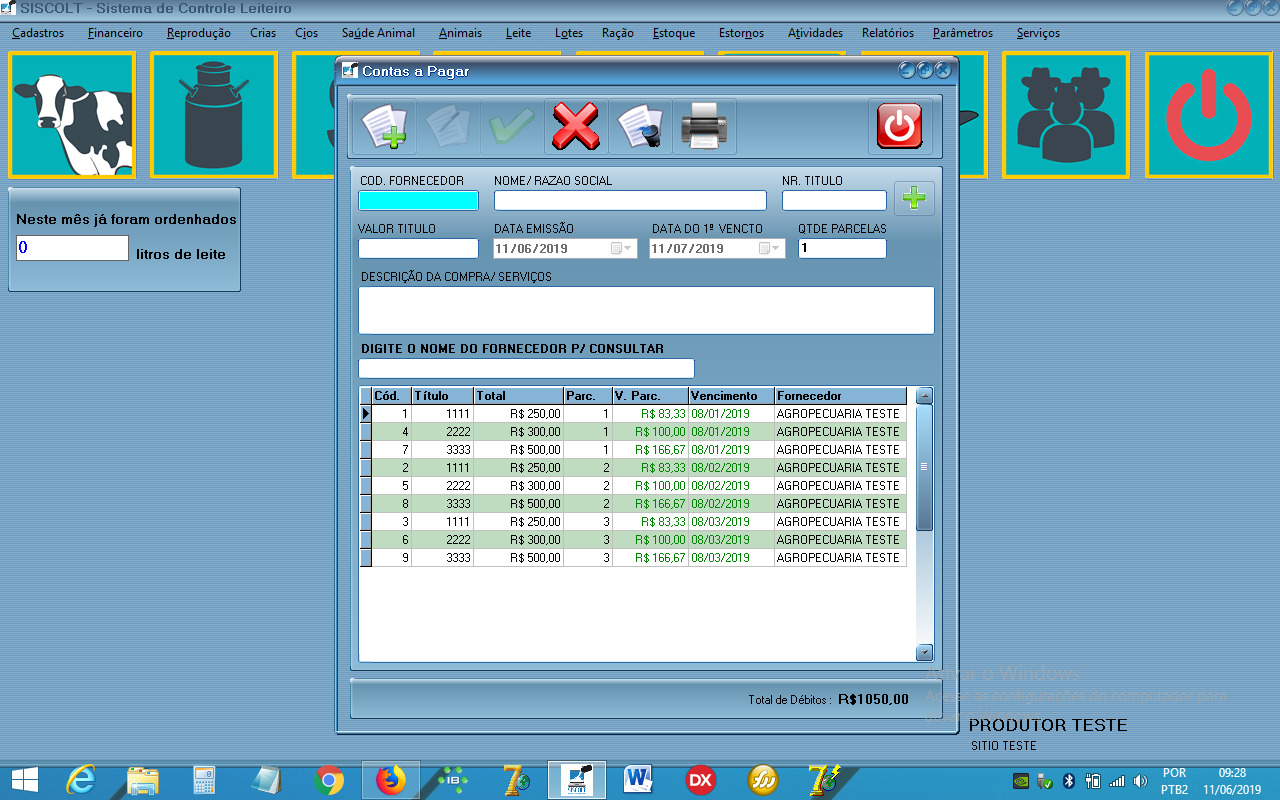Open the Reprodução menu
This screenshot has width=1280, height=800.
[x=199, y=33]
